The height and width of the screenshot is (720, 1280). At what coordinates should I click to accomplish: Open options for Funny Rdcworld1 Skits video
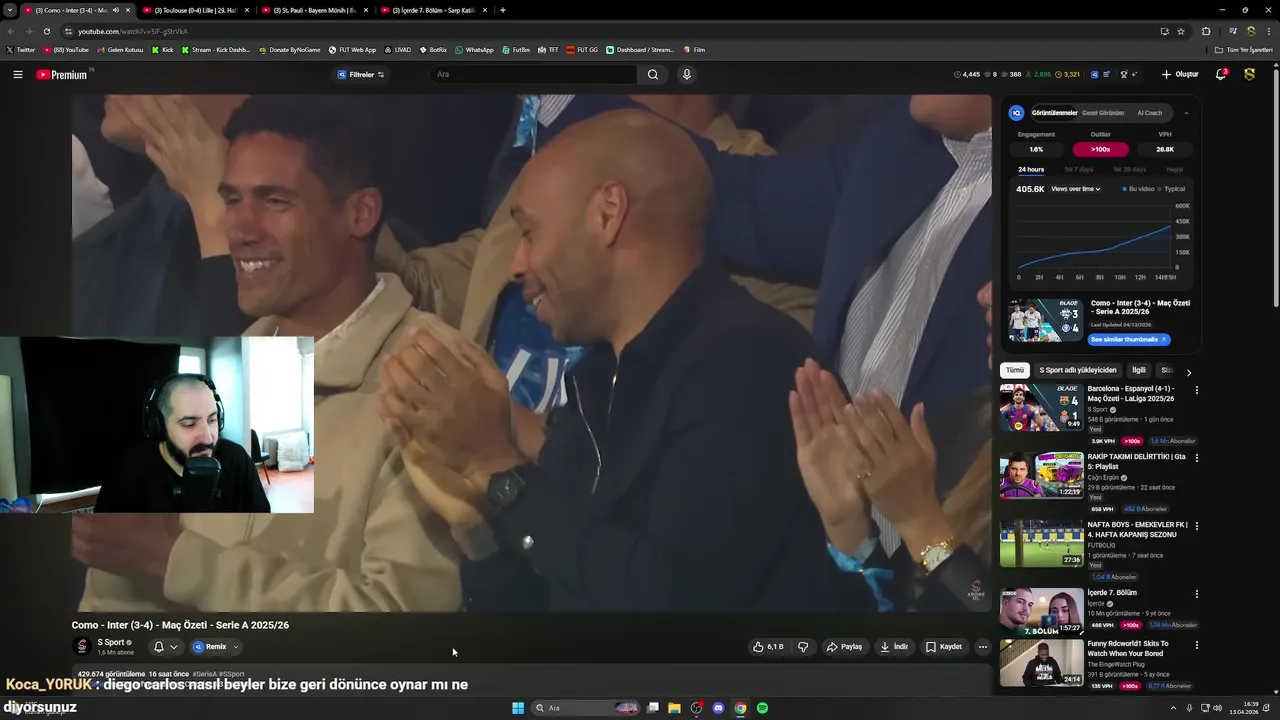1197,645
